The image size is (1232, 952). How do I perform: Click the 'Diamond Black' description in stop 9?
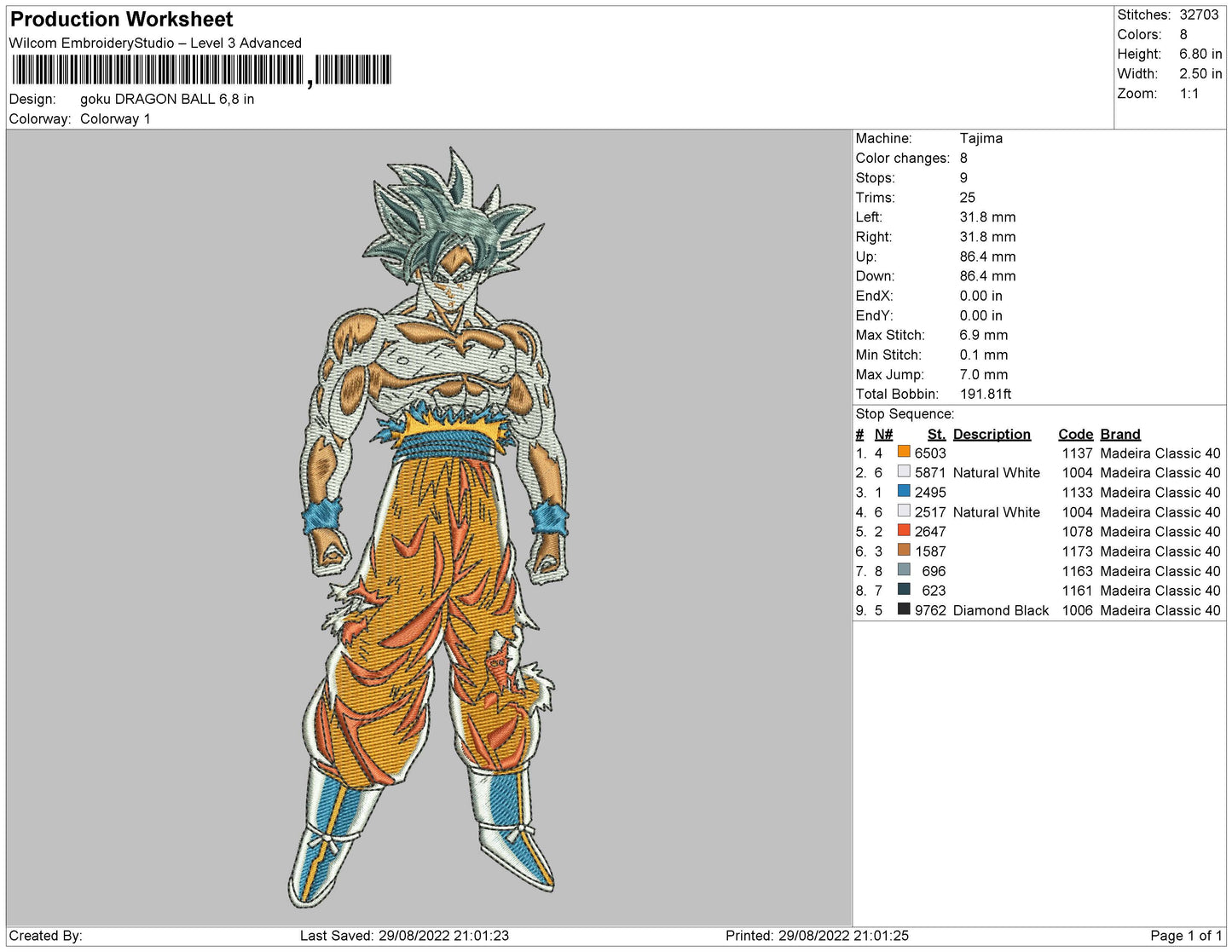(1001, 610)
